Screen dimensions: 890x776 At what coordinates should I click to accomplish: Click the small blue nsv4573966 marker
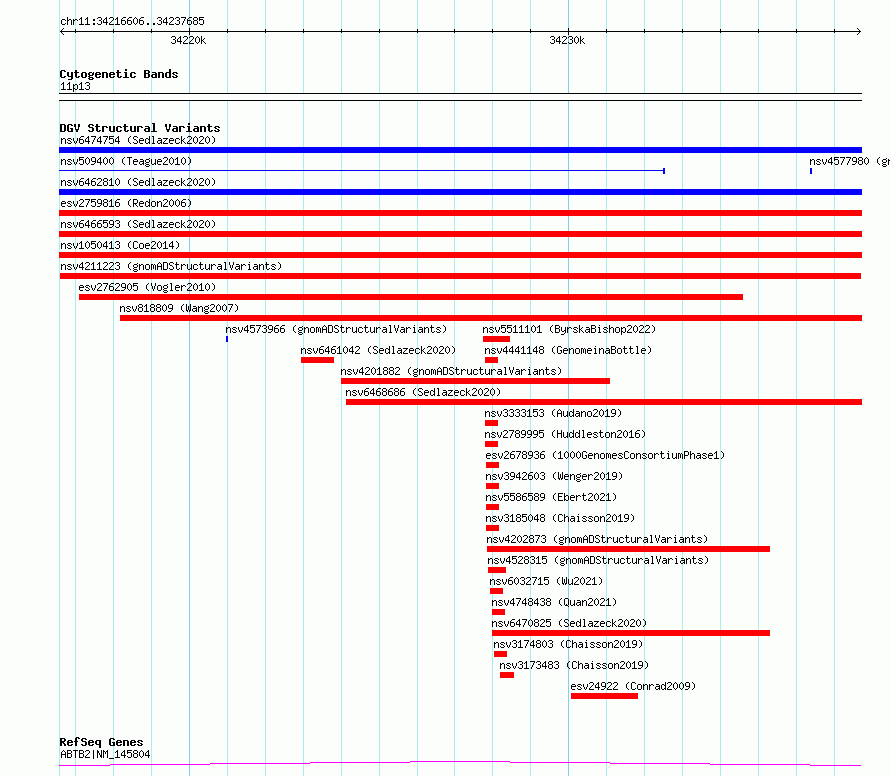227,339
